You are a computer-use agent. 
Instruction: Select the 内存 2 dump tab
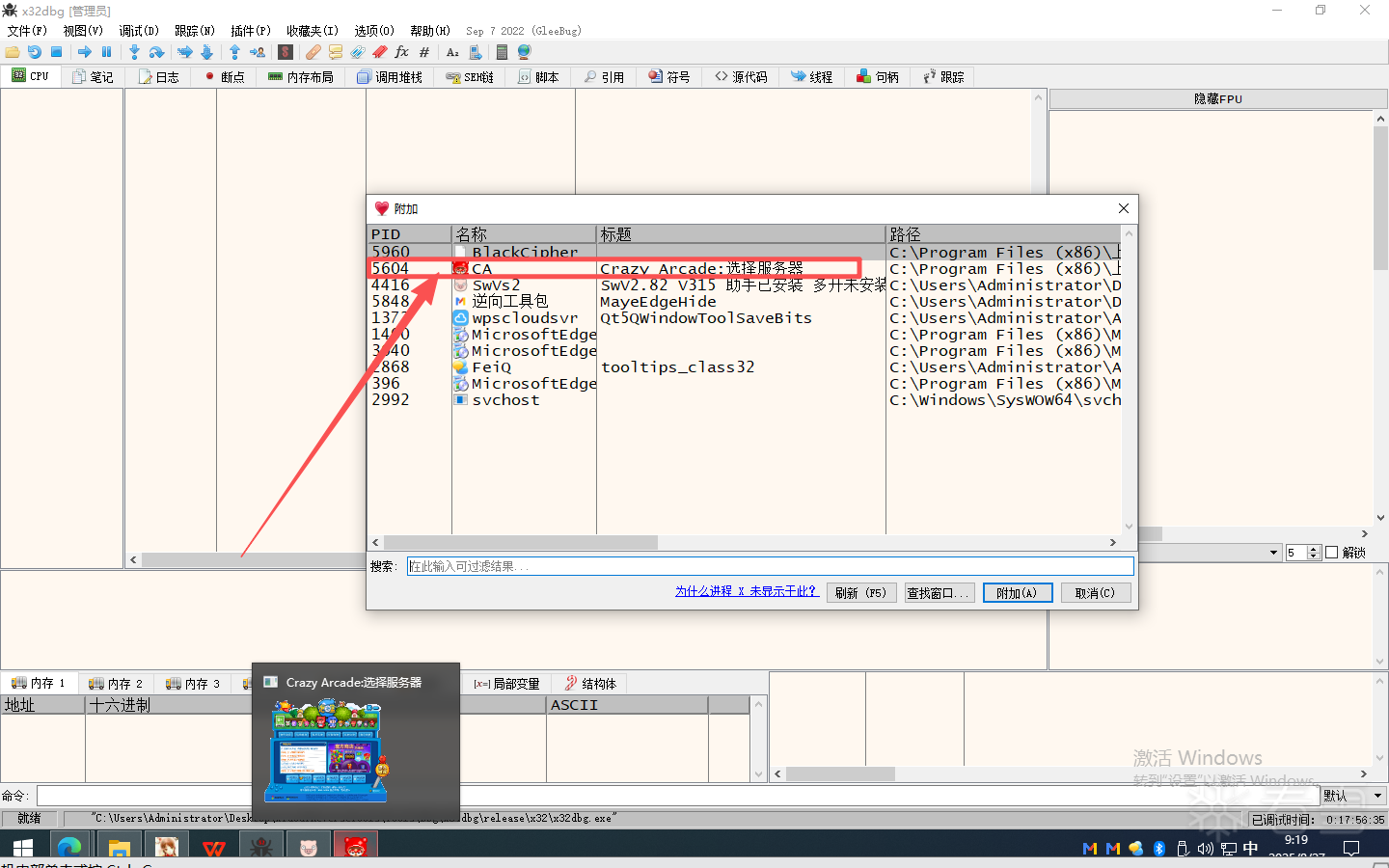coord(116,683)
